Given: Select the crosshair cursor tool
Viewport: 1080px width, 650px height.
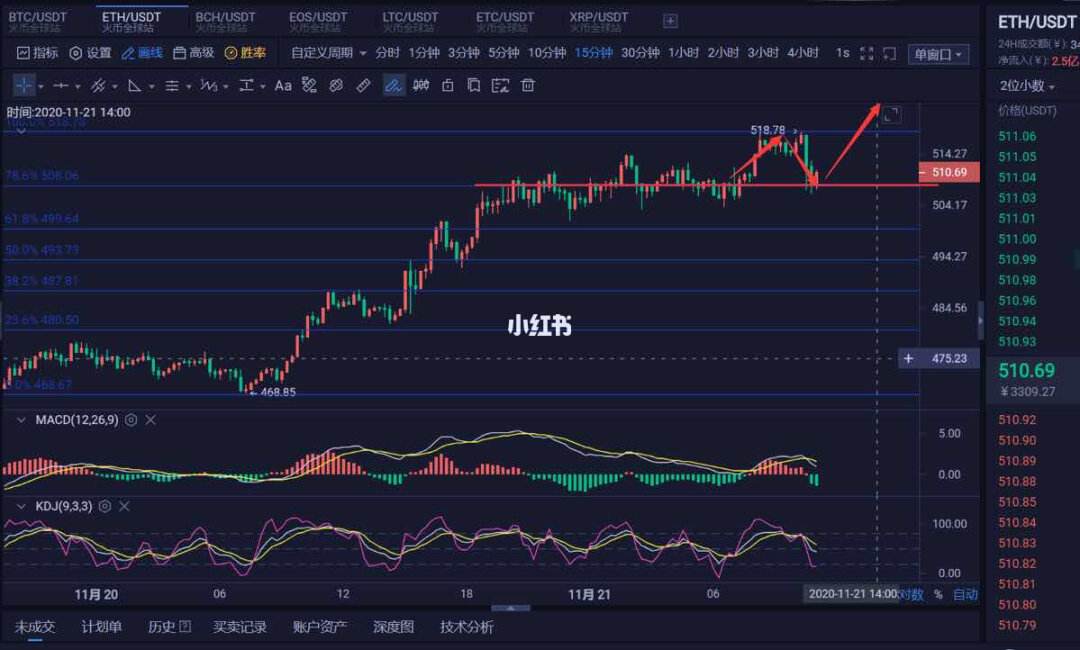Looking at the screenshot, I should (23, 85).
